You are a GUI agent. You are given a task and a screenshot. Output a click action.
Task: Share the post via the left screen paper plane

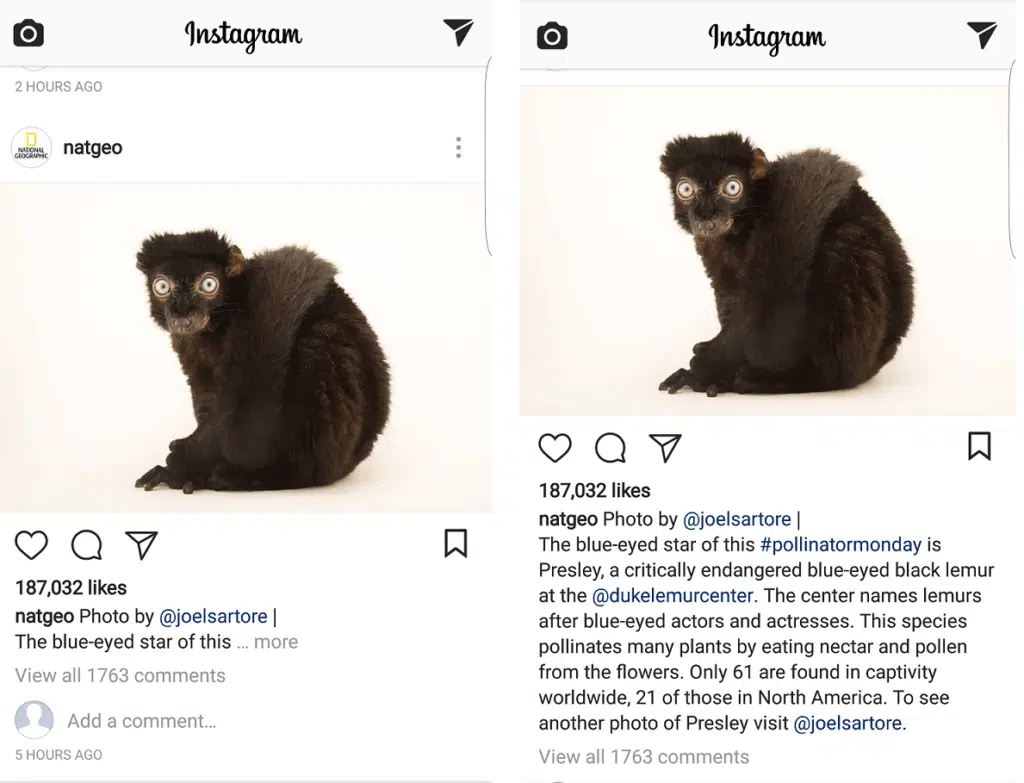[x=142, y=544]
